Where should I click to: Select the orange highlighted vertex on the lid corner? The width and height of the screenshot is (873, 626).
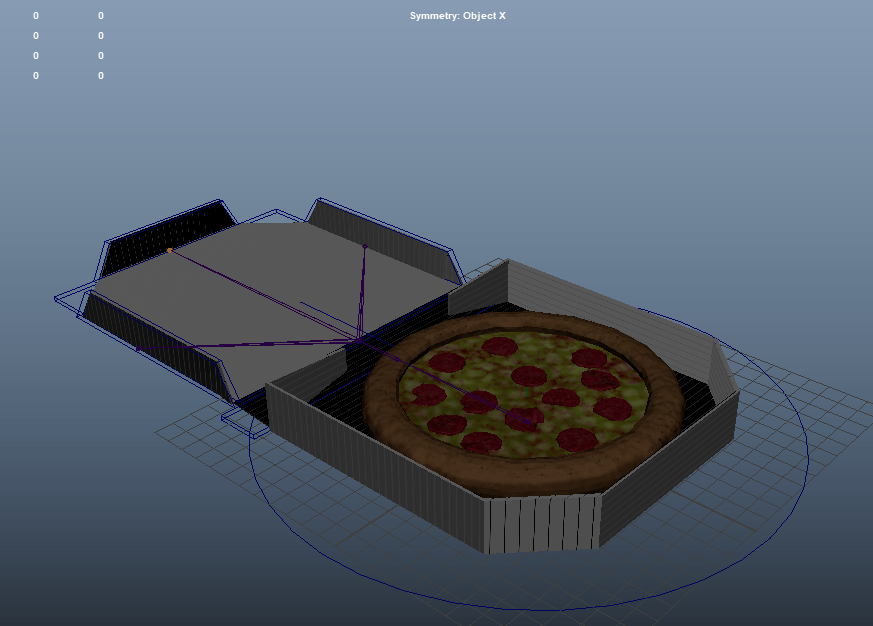[x=170, y=251]
